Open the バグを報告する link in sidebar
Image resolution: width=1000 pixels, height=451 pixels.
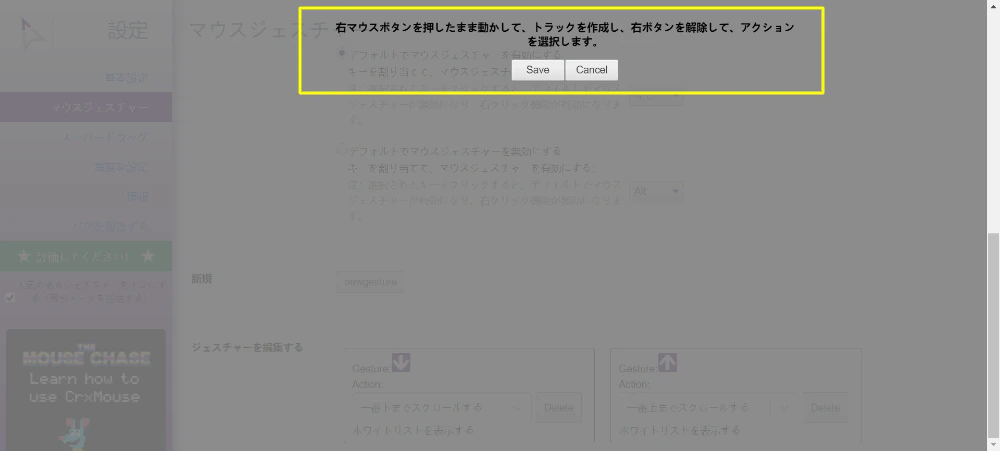pos(110,226)
